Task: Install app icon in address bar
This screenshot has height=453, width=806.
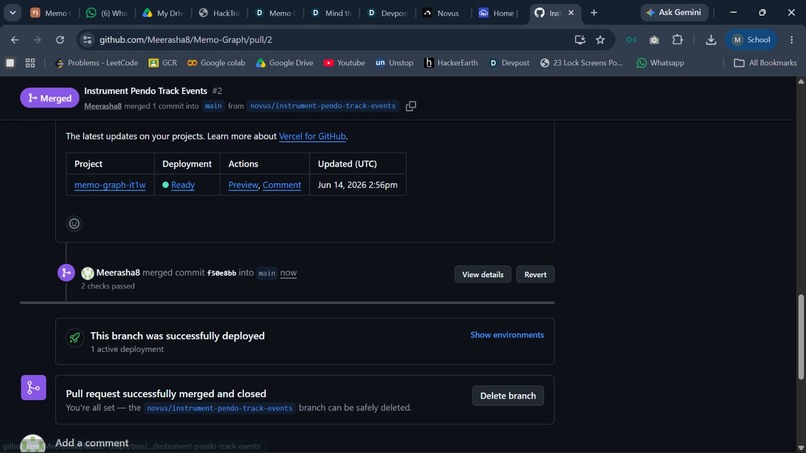Action: (x=580, y=40)
